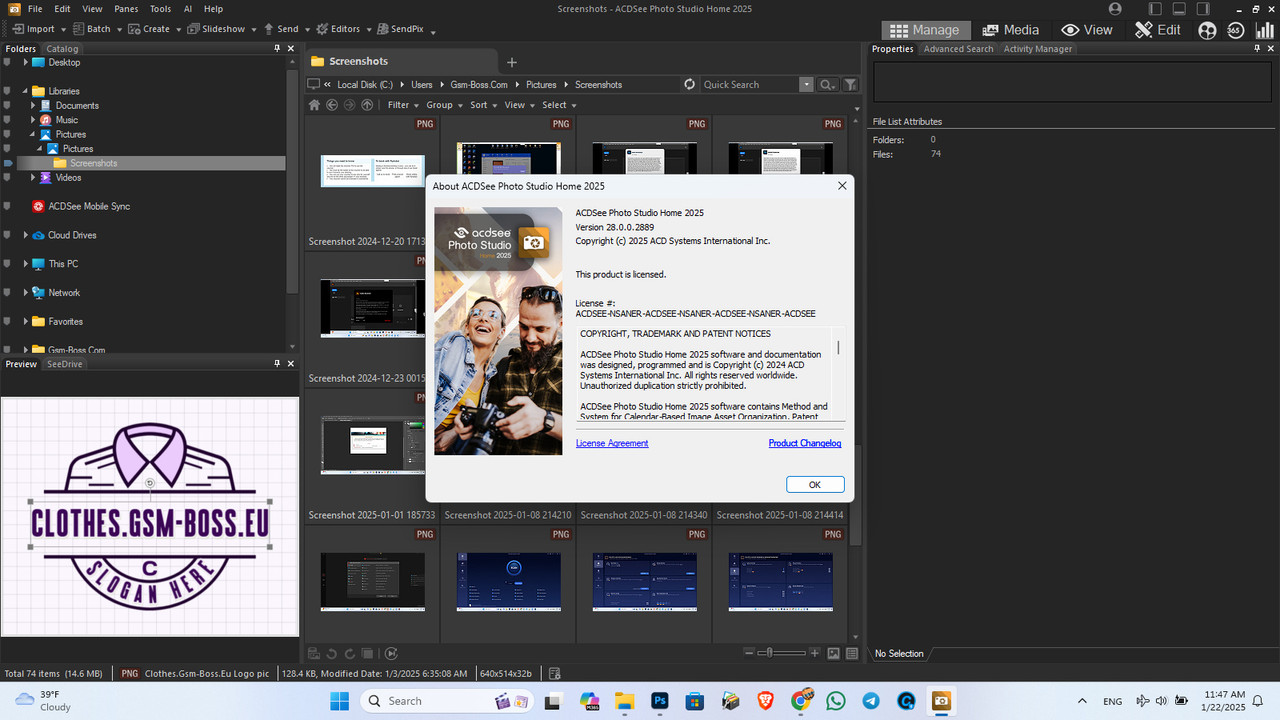This screenshot has height=720, width=1280.
Task: Open WhatsApp from the Windows taskbar
Action: coord(836,701)
